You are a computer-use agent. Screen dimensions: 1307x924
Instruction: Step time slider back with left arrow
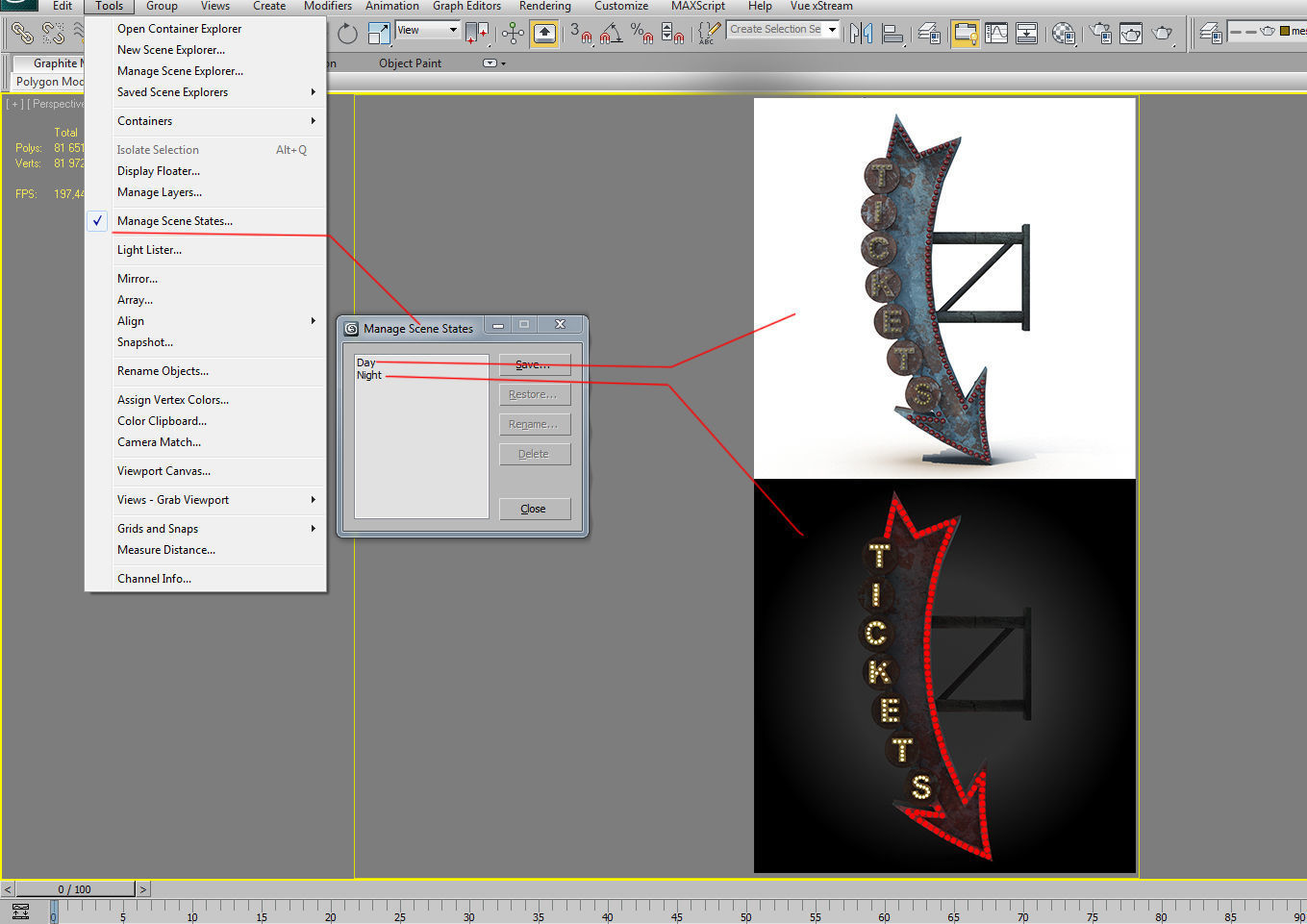pos(8,889)
